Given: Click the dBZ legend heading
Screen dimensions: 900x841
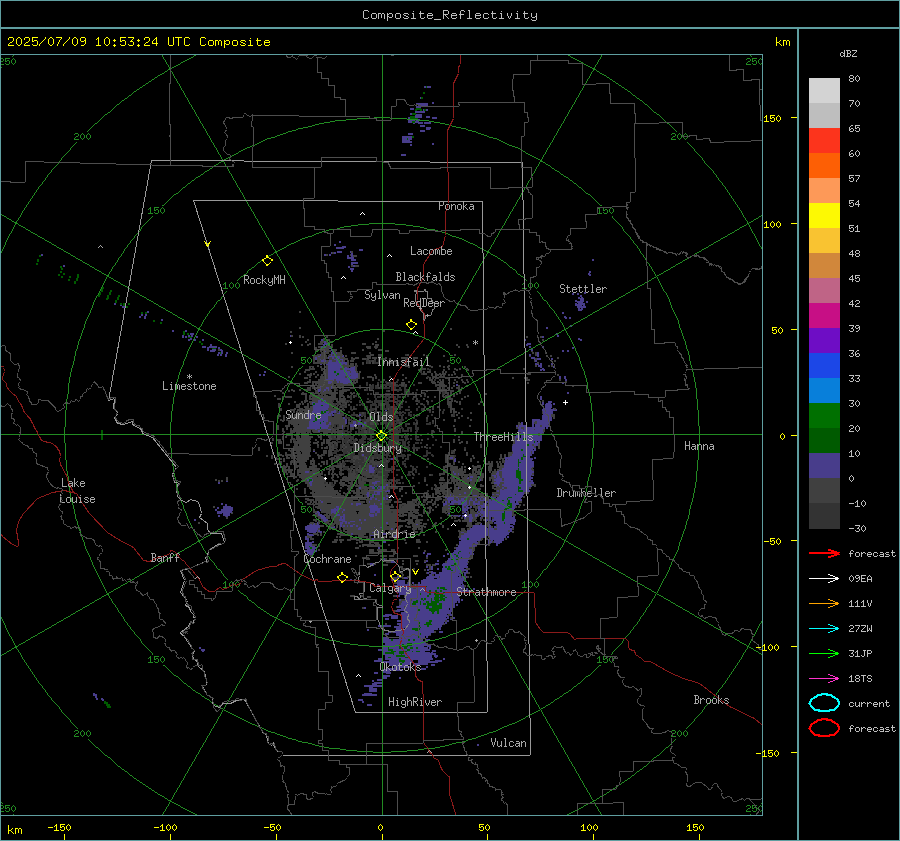Looking at the screenshot, I should 848,53.
